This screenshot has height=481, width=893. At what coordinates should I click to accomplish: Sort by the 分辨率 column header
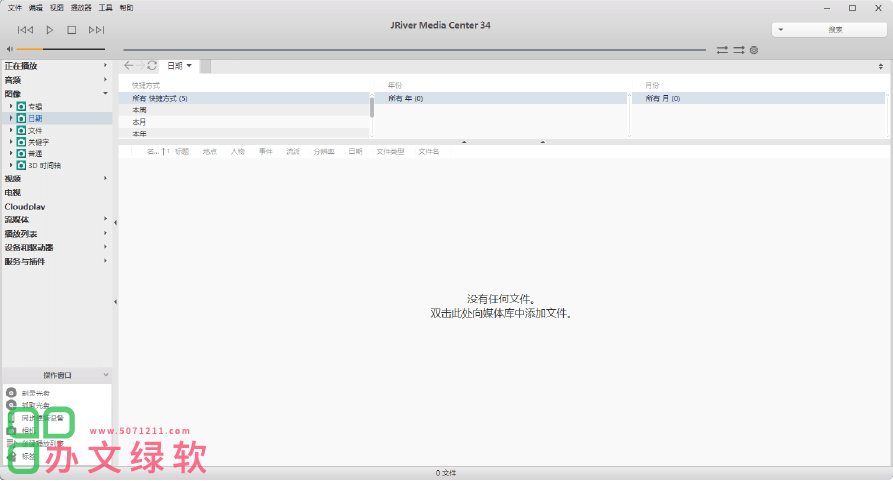[x=323, y=152]
